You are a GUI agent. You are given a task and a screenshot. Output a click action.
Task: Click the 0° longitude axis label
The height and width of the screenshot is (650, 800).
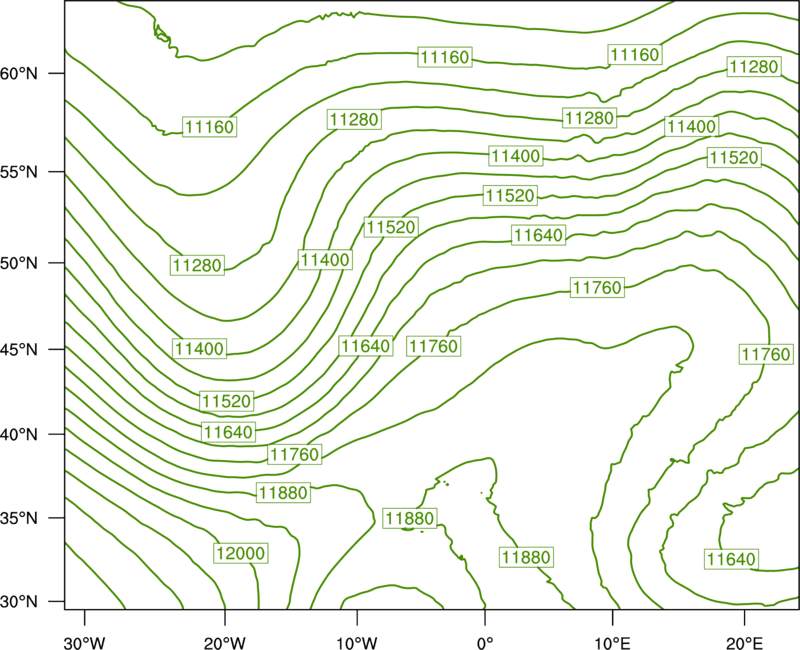(x=485, y=643)
